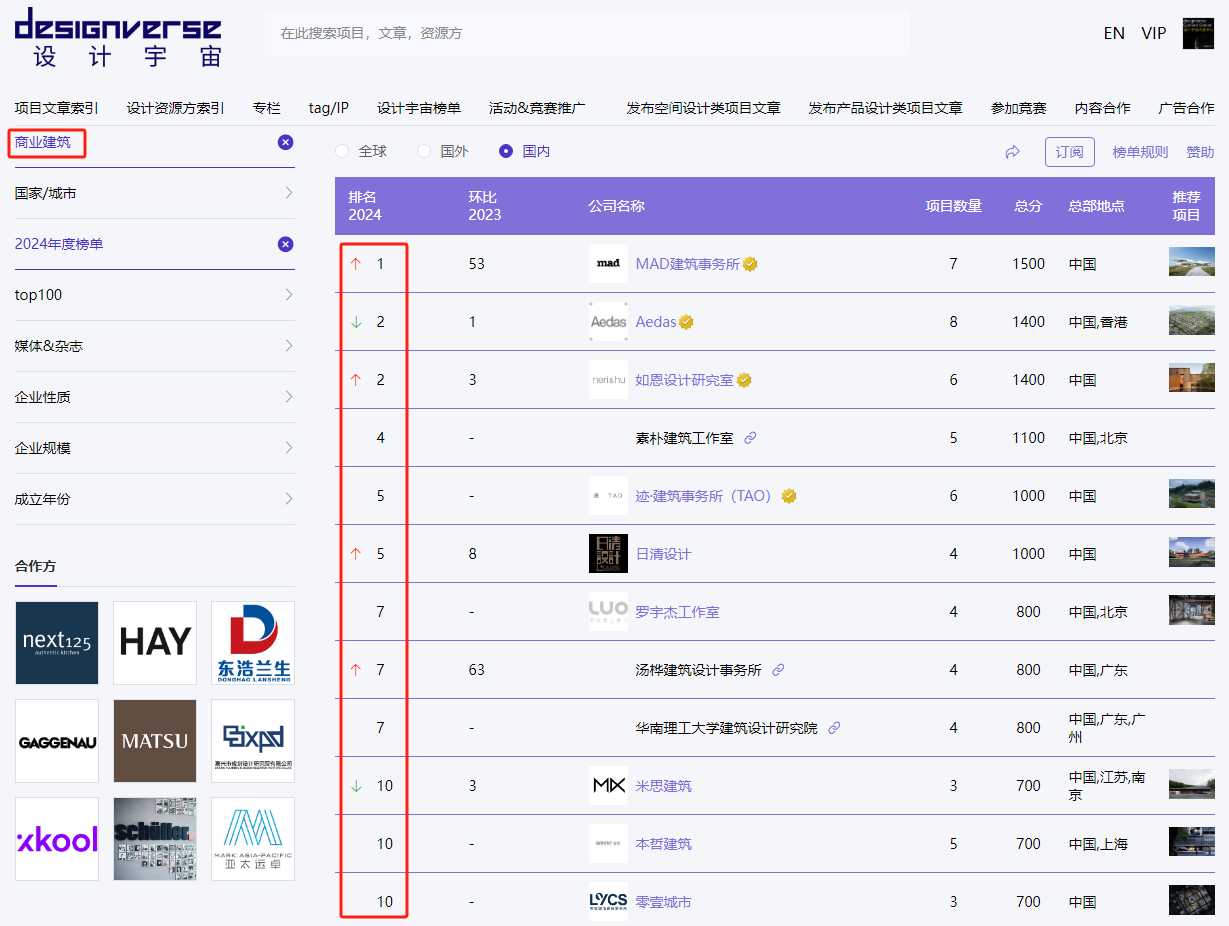Open the 发布空间设计类项目文章 link
This screenshot has width=1229, height=926.
click(x=703, y=108)
